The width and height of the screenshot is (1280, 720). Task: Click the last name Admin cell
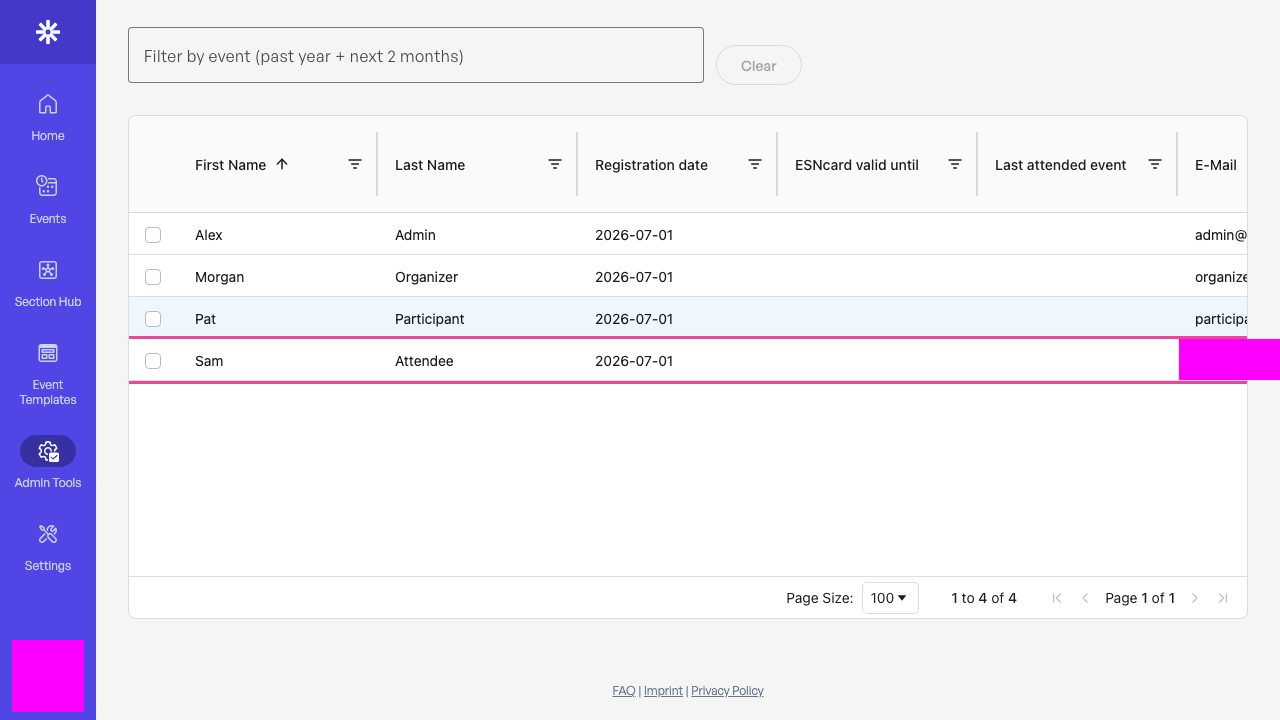[x=477, y=235]
